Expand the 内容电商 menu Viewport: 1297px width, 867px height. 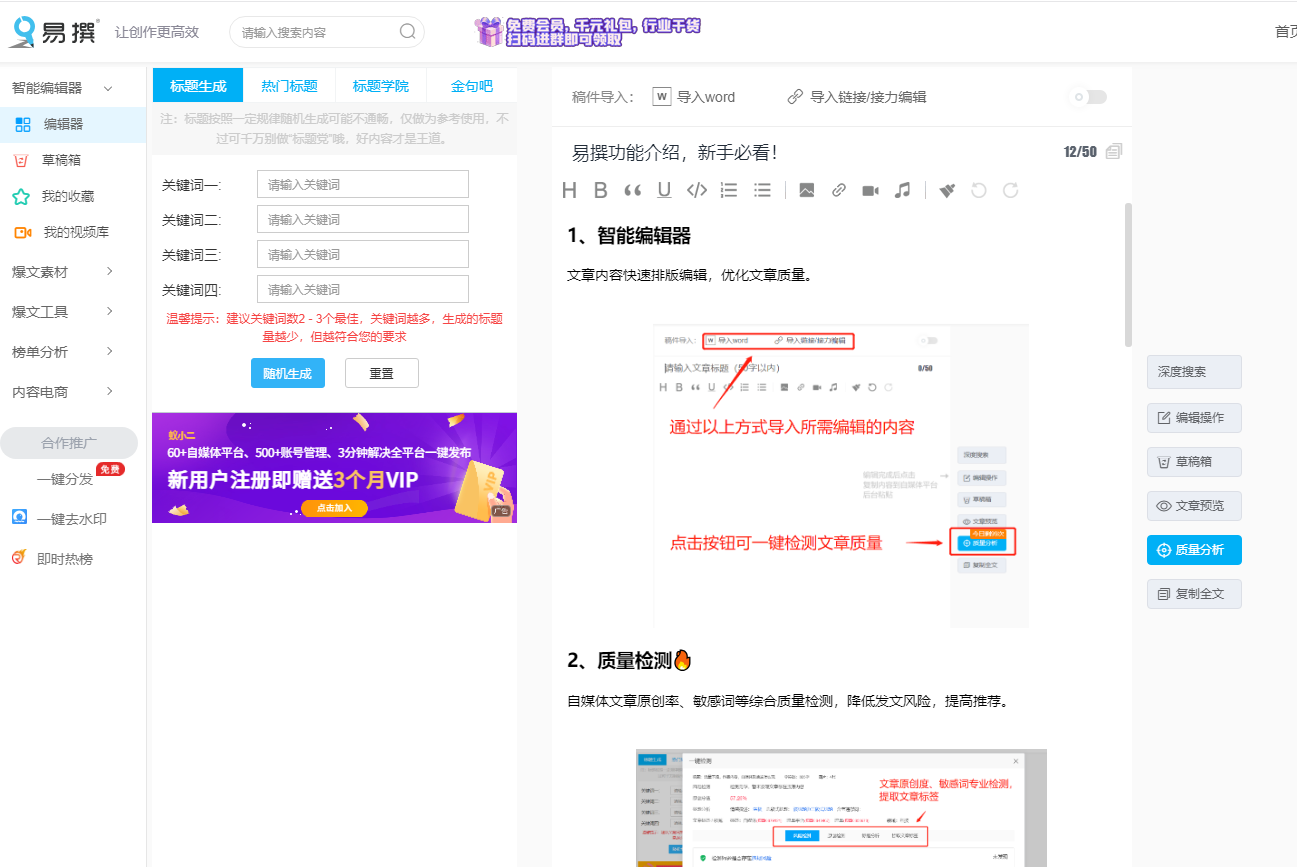click(109, 391)
